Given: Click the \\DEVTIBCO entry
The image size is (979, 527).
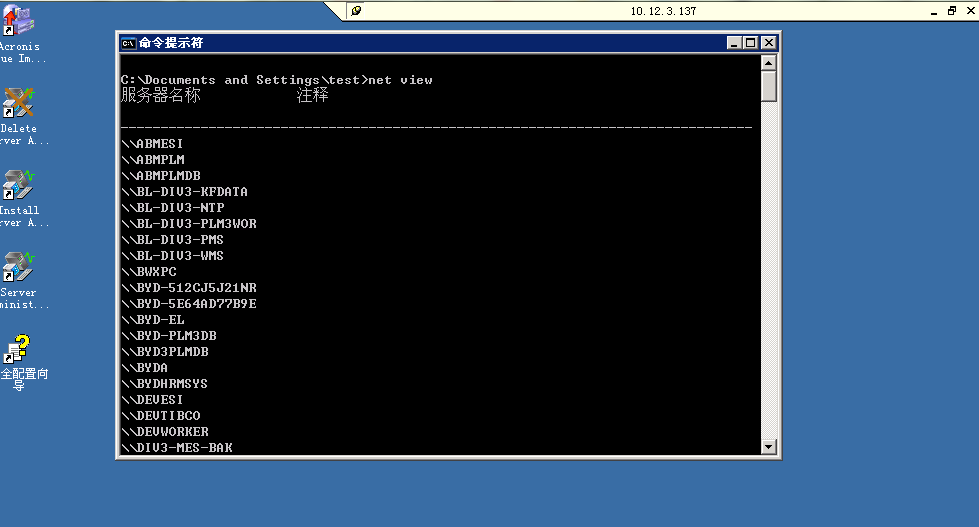Looking at the screenshot, I should (160, 416).
